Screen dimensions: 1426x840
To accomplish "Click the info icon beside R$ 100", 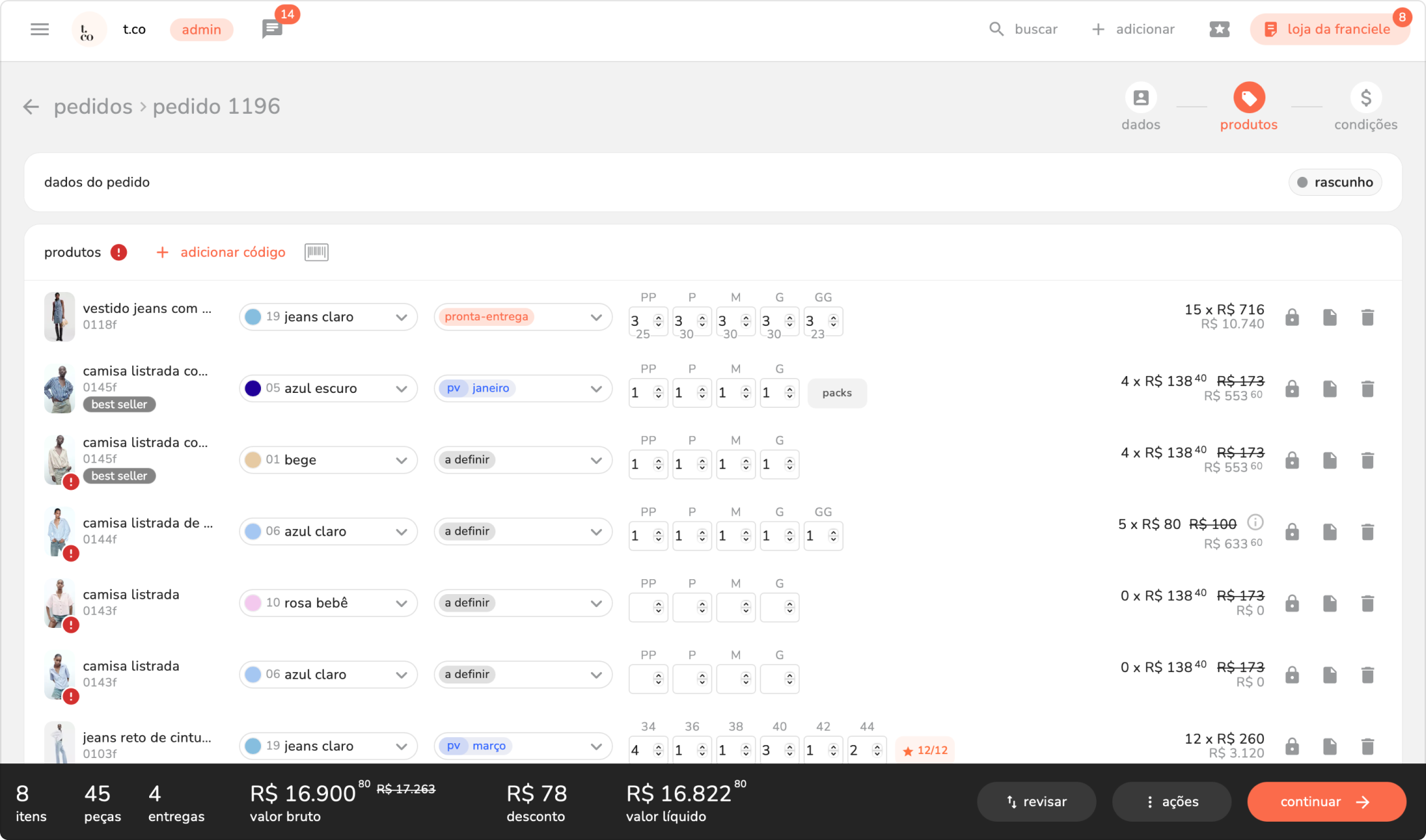I will coord(1255,522).
